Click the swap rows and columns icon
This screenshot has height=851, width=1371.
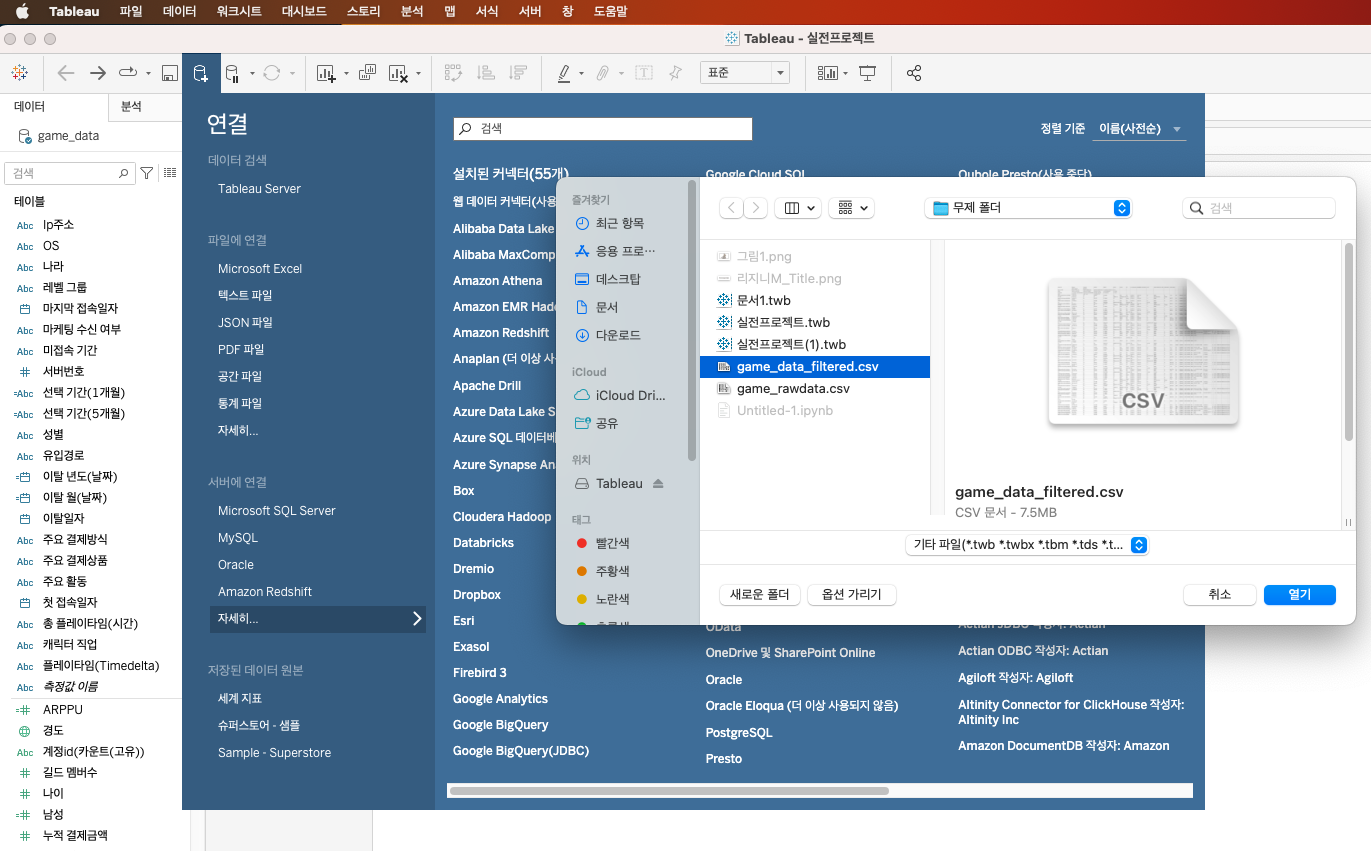453,73
